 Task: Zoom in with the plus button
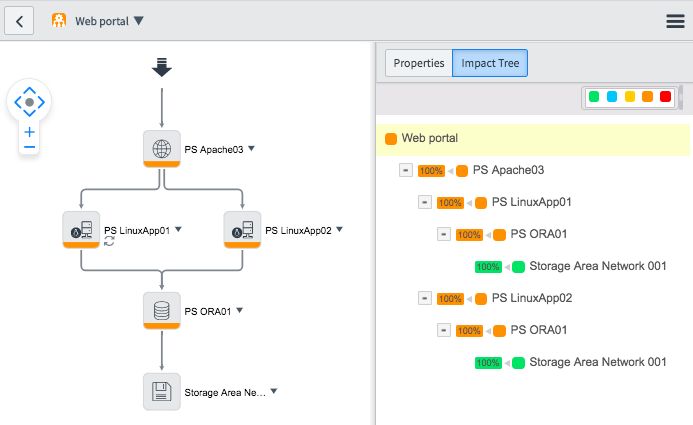30,132
